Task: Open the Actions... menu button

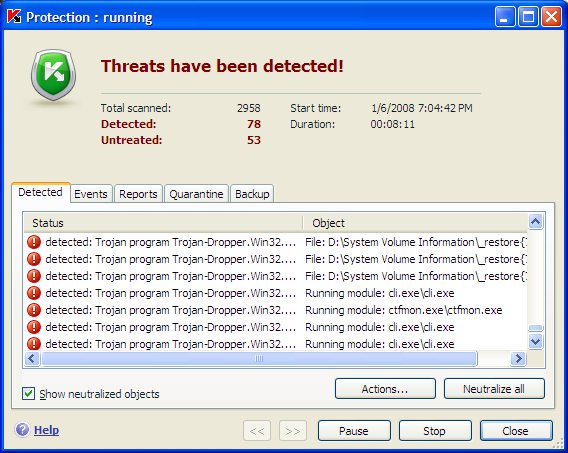Action: tap(385, 389)
